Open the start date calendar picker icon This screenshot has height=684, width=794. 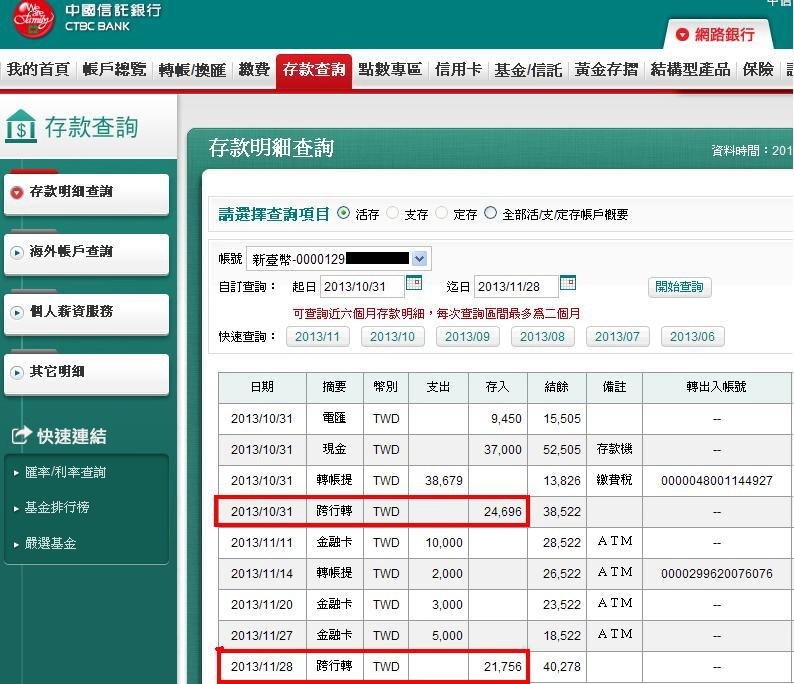[413, 285]
